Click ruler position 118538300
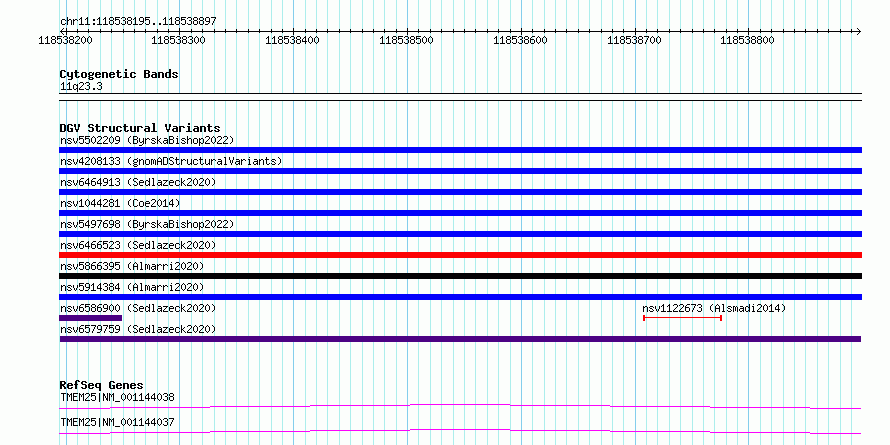 (179, 40)
